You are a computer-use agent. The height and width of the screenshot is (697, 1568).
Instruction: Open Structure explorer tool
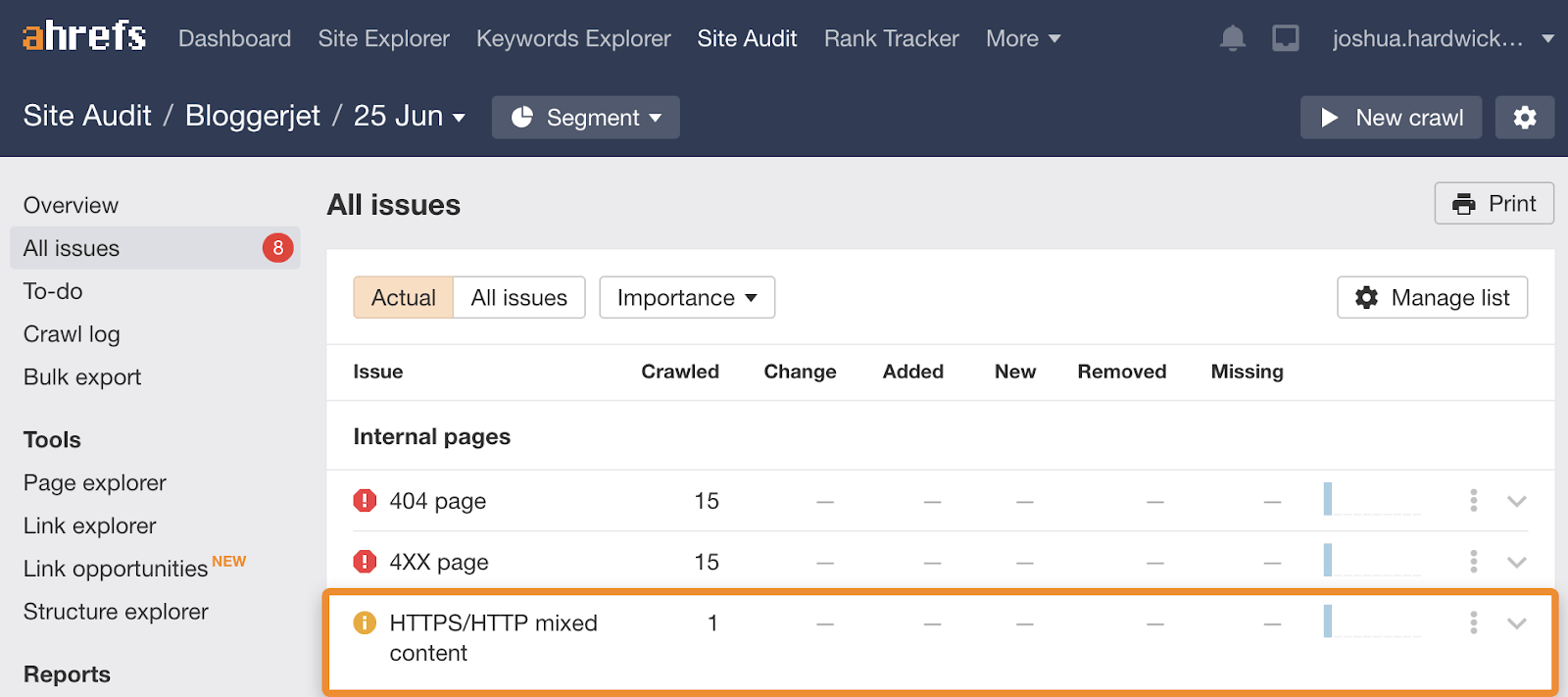tap(116, 612)
